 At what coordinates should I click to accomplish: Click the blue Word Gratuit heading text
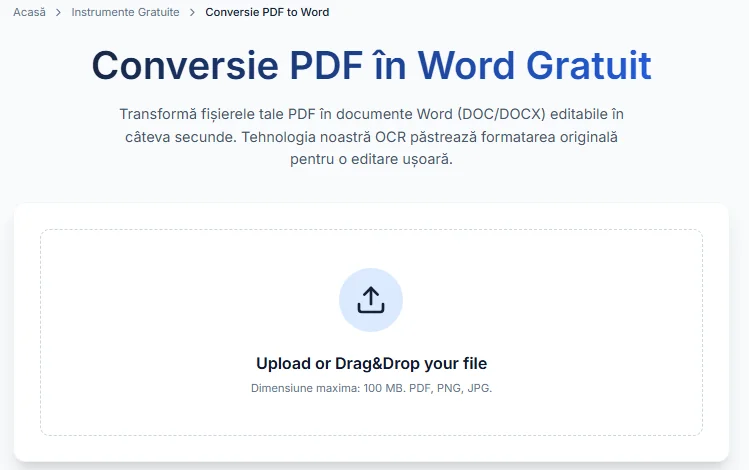click(534, 65)
